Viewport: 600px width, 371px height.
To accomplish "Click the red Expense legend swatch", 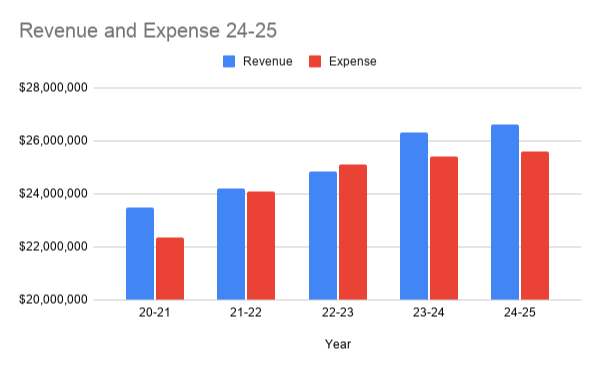I will pyautogui.click(x=315, y=62).
